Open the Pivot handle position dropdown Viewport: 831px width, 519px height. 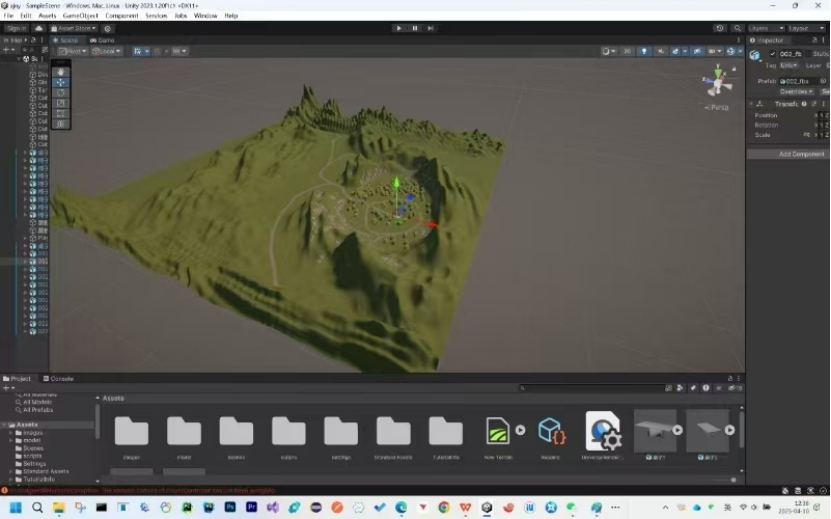pos(72,51)
